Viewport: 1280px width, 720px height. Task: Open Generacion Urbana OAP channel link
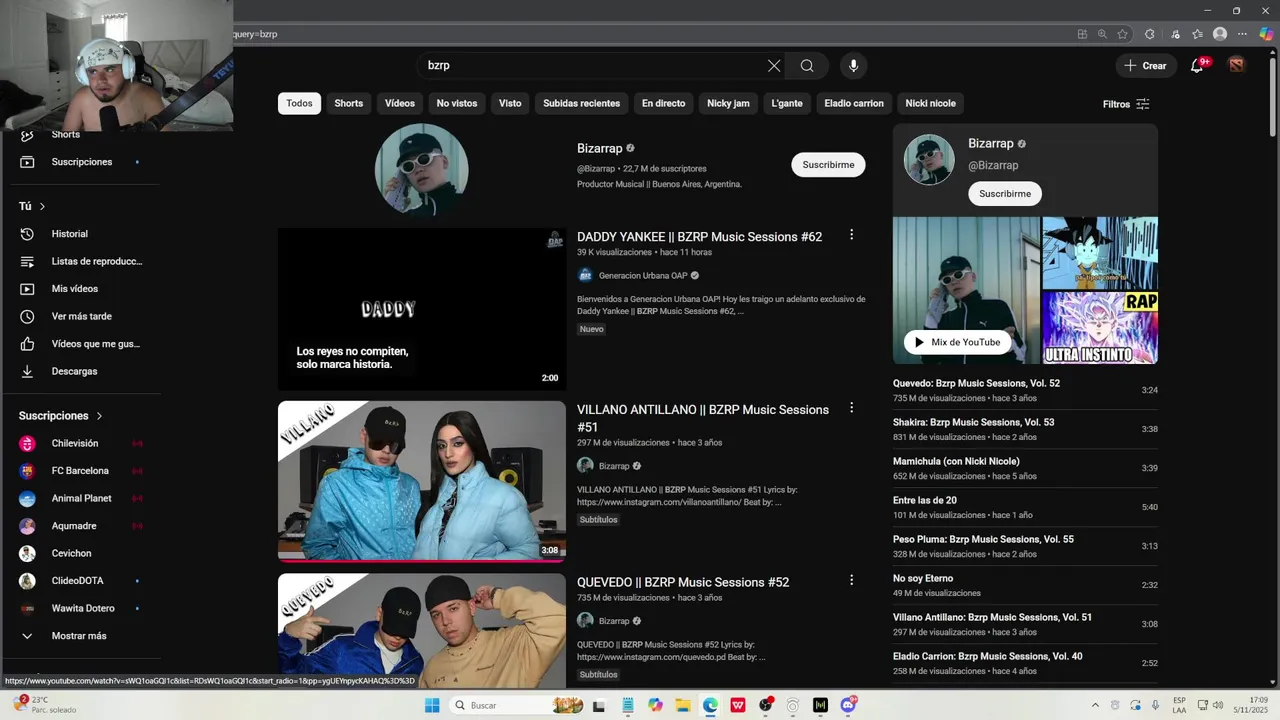click(643, 276)
